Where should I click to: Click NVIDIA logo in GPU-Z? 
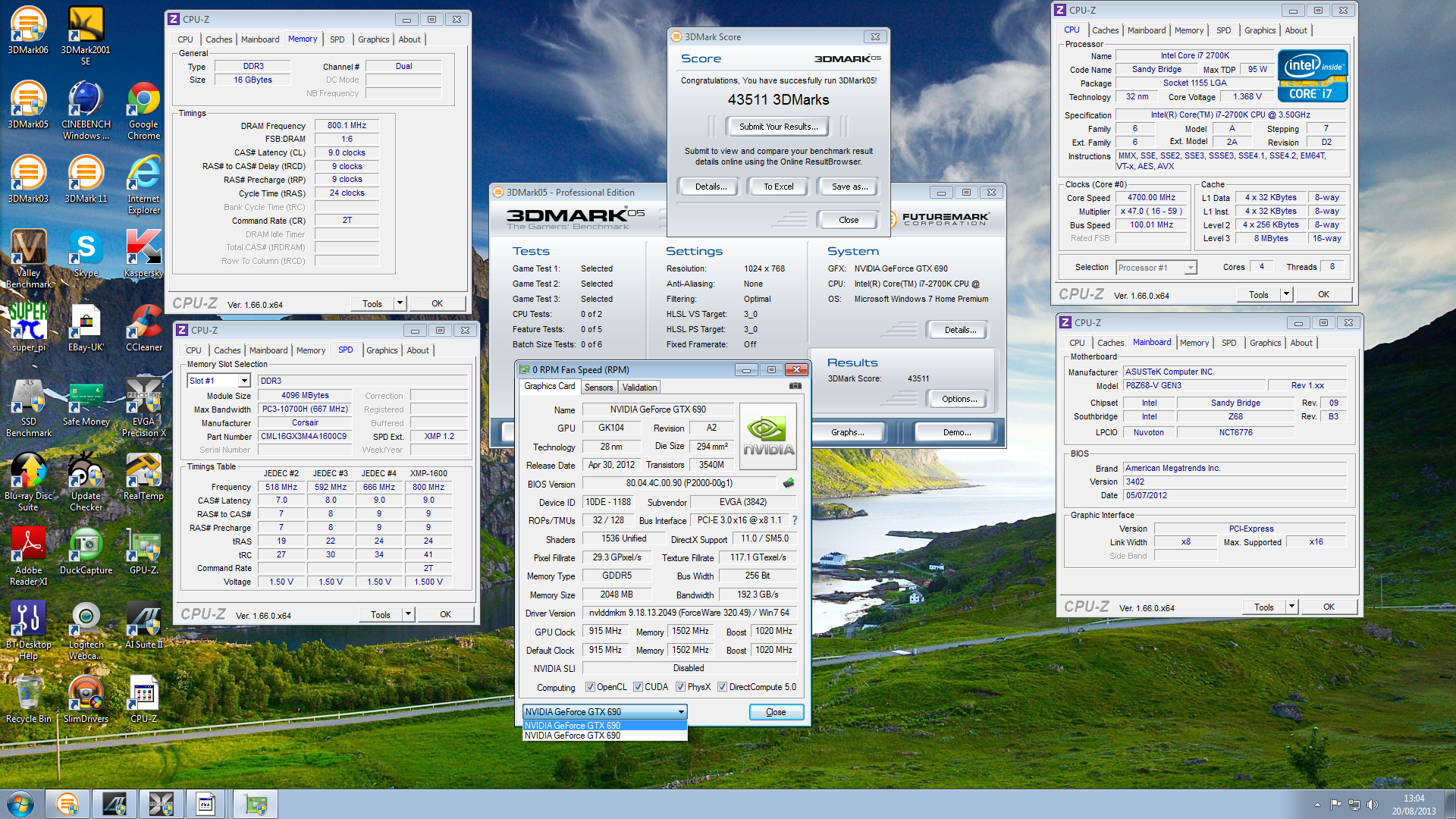[768, 435]
